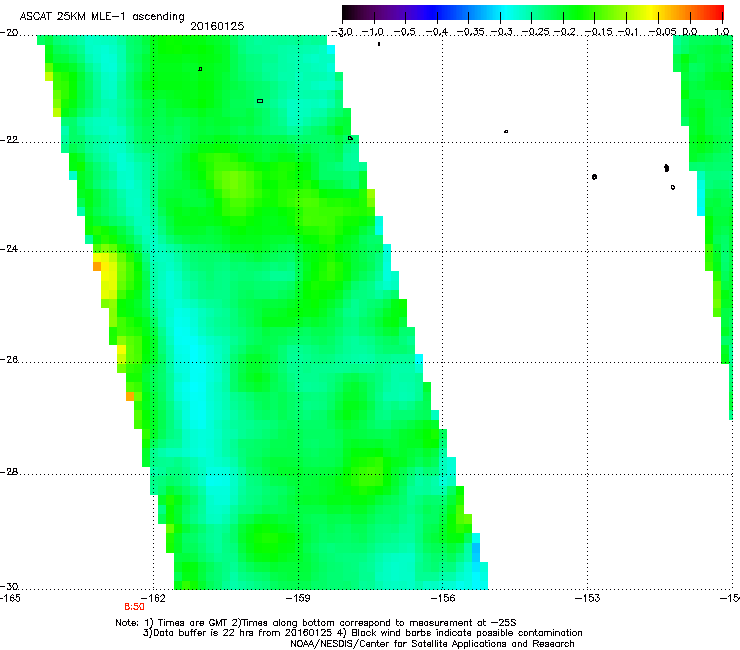The height and width of the screenshot is (650, 740).
Task: Click the -20 latitude axis label
Action: [9, 33]
